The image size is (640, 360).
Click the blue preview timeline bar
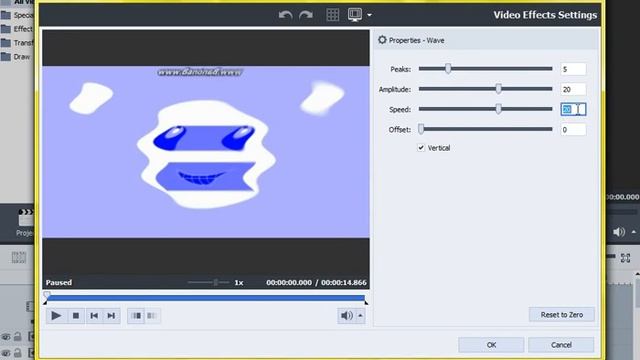pyautogui.click(x=206, y=298)
